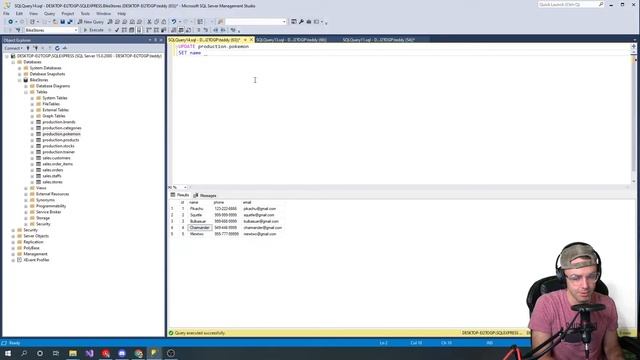Open the Window menu
The width and height of the screenshot is (640, 360).
point(103,13)
